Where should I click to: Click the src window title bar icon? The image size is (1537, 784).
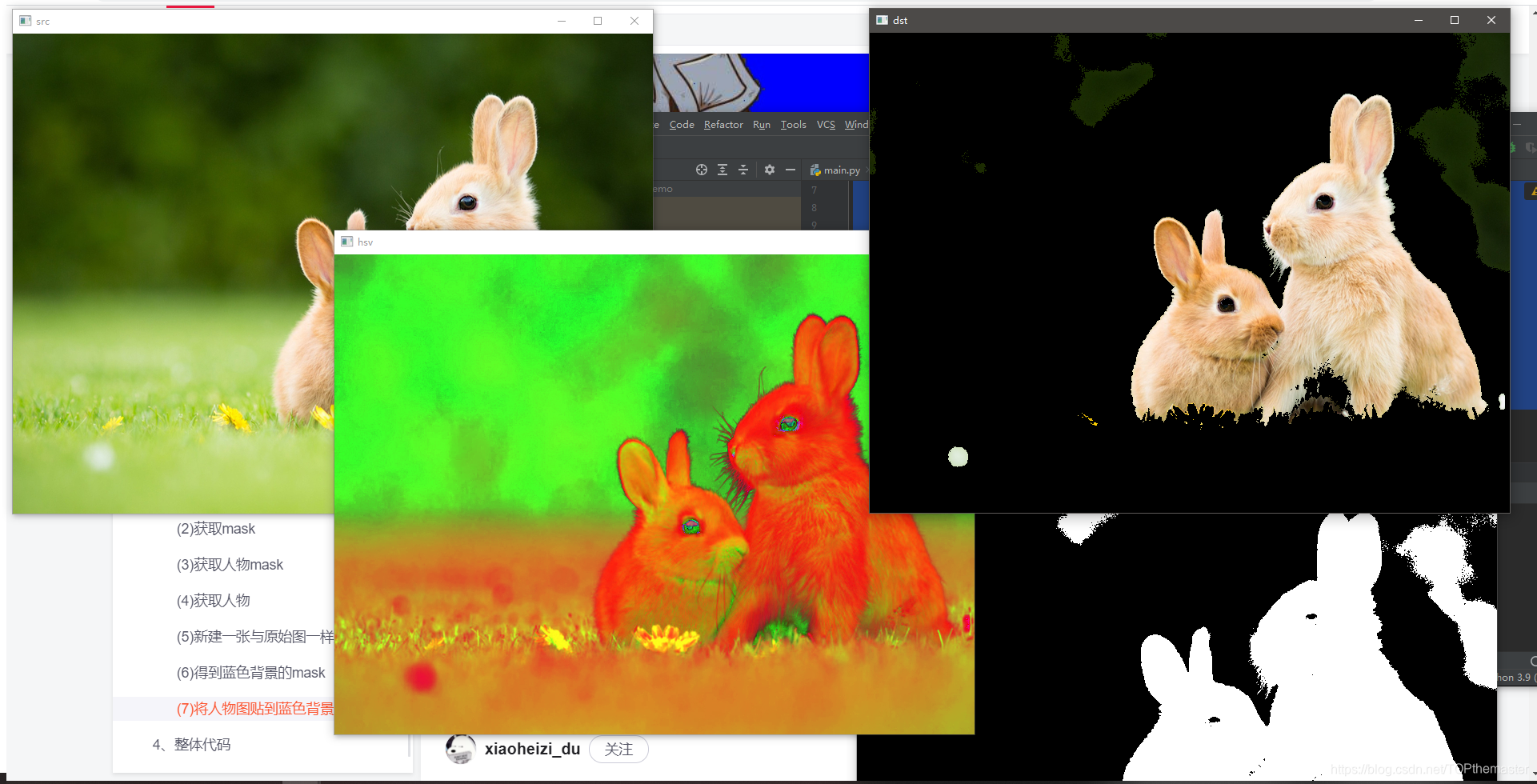click(x=26, y=21)
